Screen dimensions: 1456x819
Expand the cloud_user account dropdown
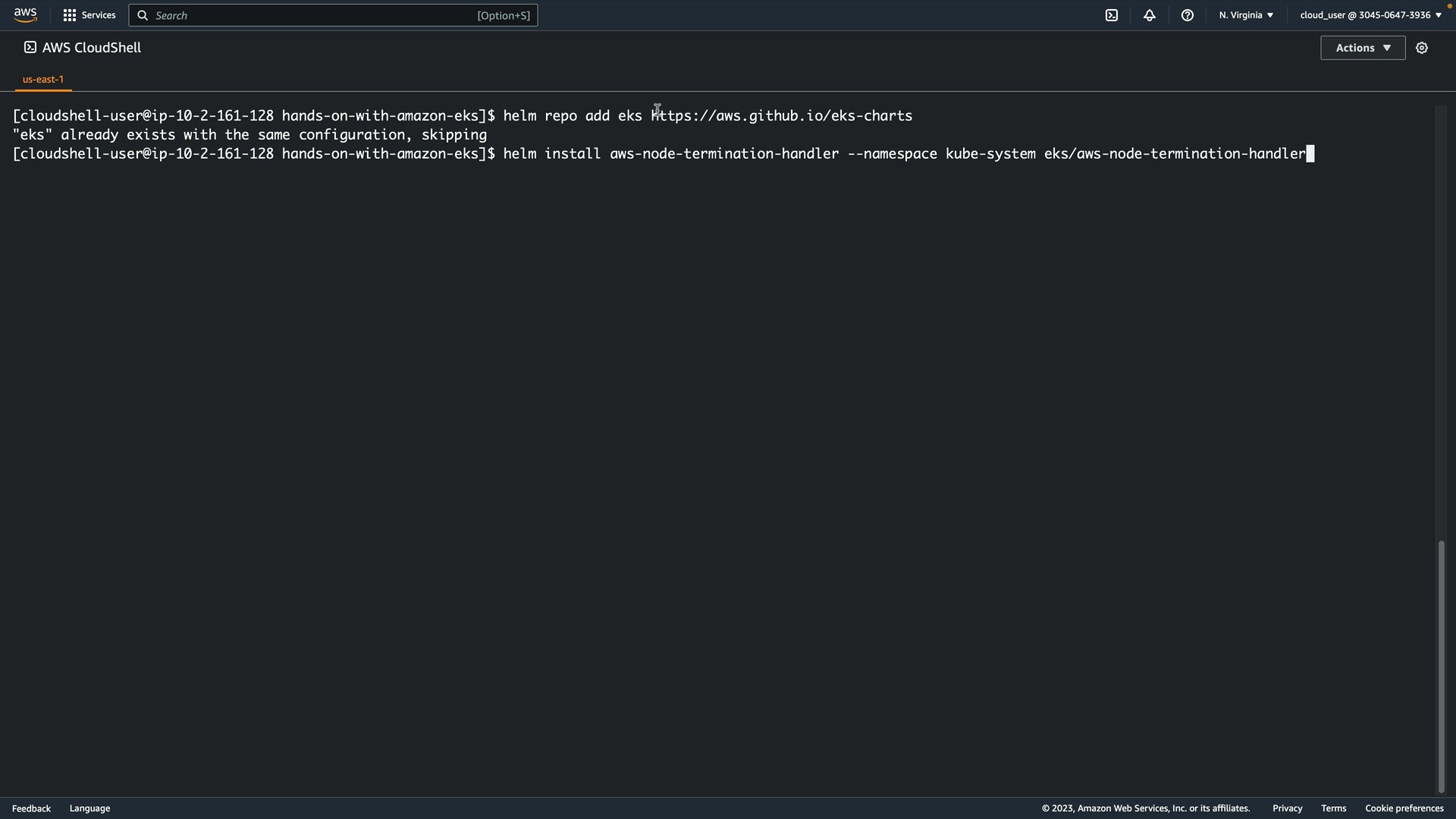[1370, 15]
